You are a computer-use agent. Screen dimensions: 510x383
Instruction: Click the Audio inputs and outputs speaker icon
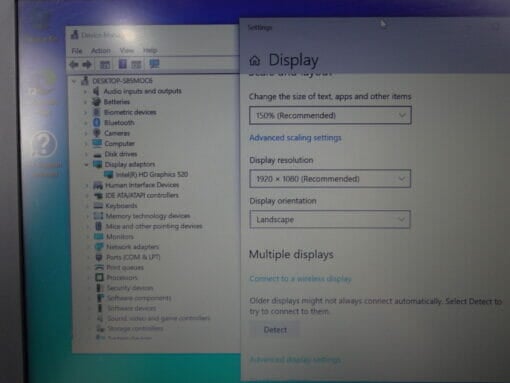tap(96, 91)
